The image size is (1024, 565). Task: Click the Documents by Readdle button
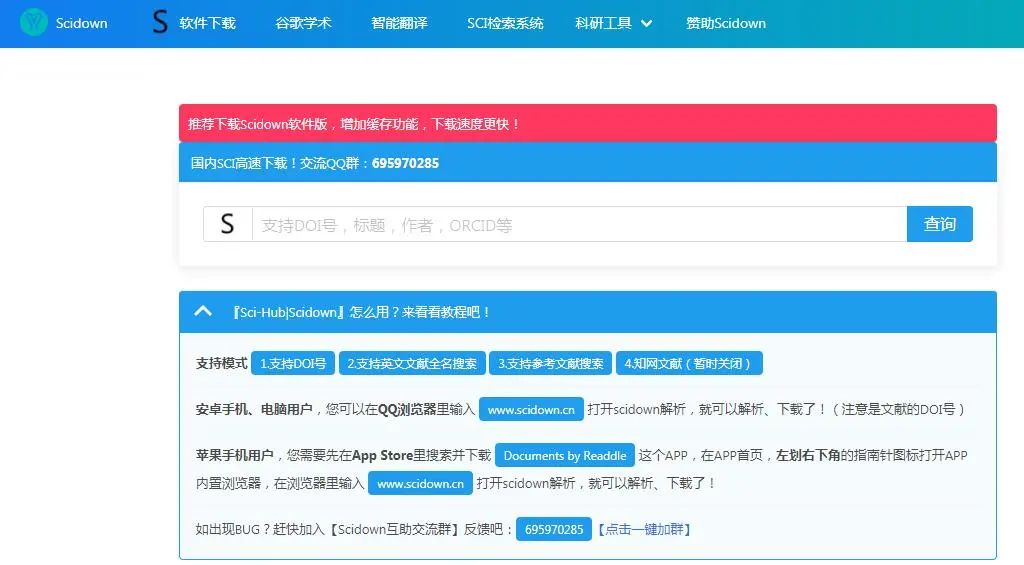565,455
